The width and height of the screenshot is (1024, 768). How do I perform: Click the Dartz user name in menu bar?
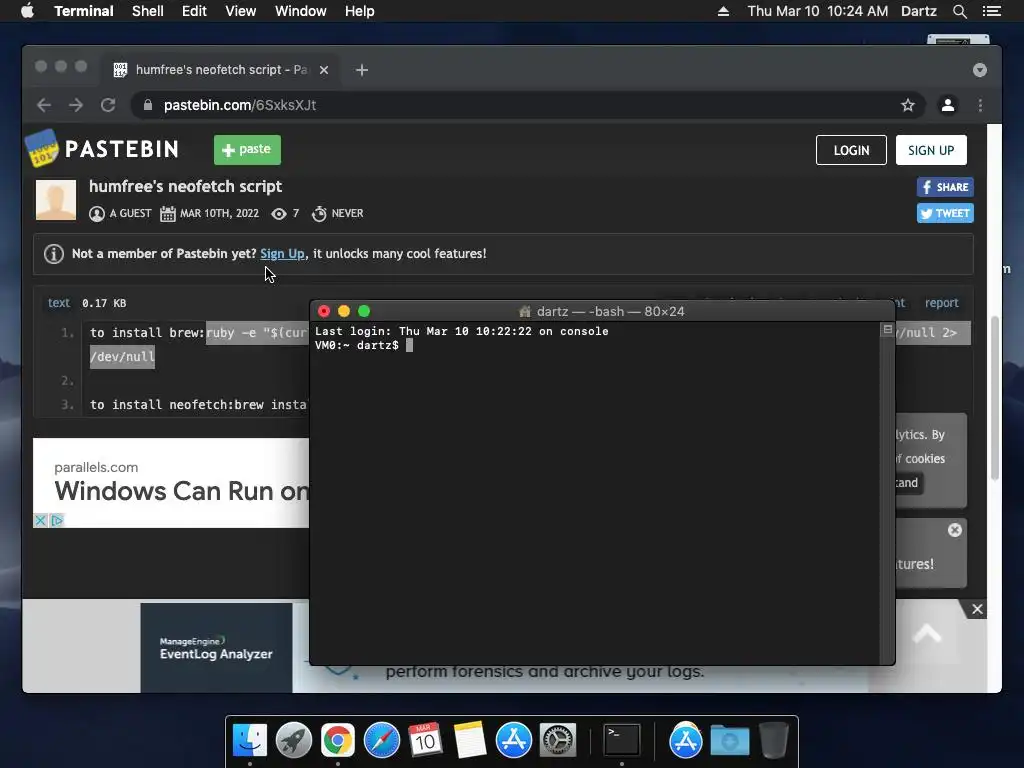918,11
